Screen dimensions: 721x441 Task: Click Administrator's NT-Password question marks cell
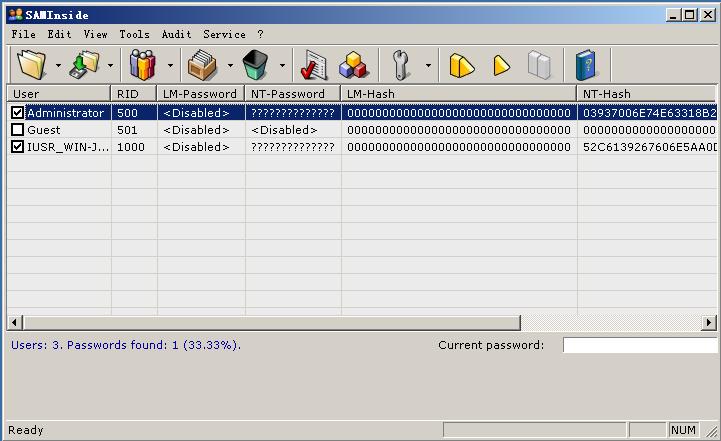293,113
